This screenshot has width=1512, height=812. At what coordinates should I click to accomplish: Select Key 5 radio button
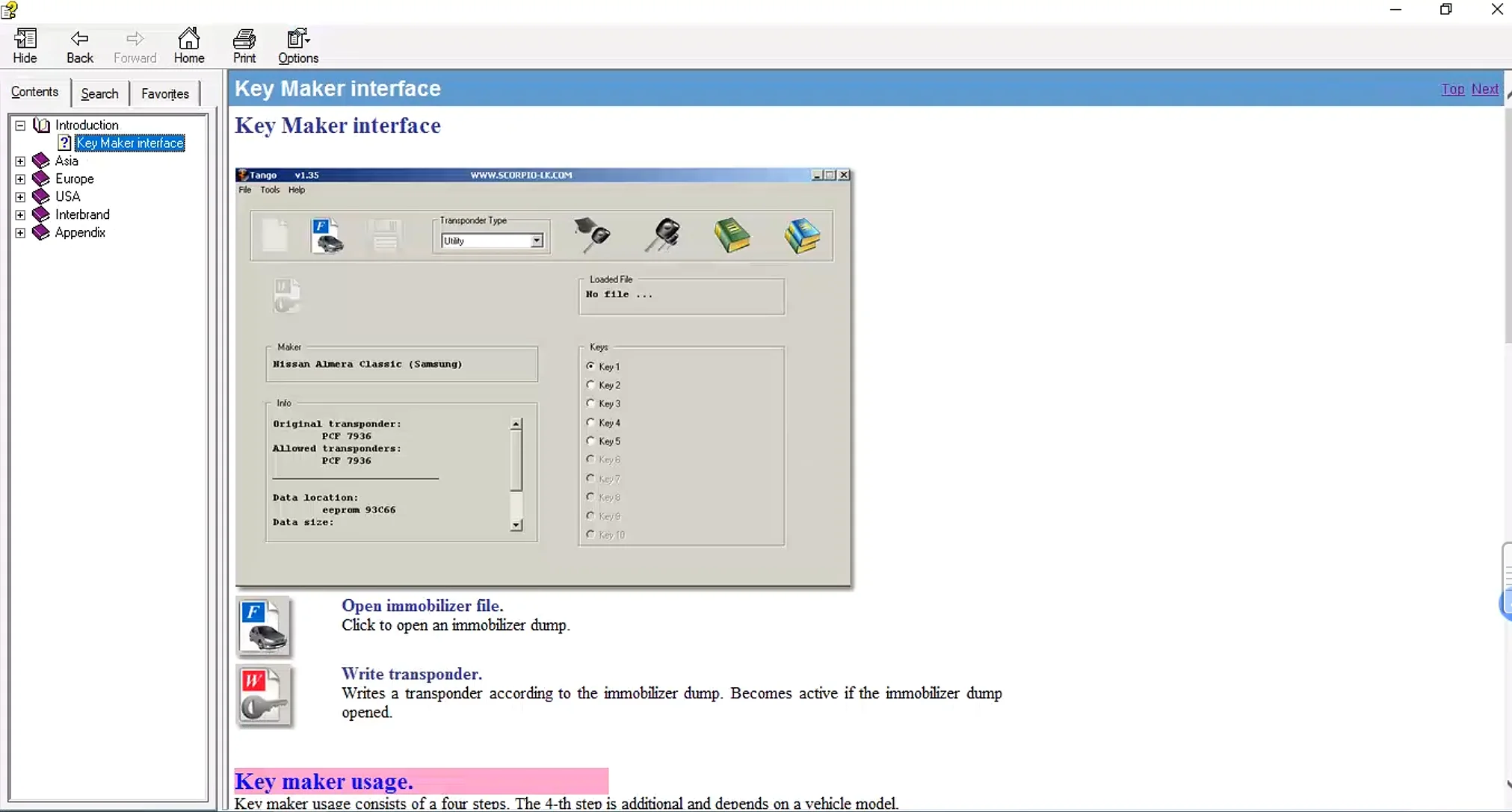(590, 441)
